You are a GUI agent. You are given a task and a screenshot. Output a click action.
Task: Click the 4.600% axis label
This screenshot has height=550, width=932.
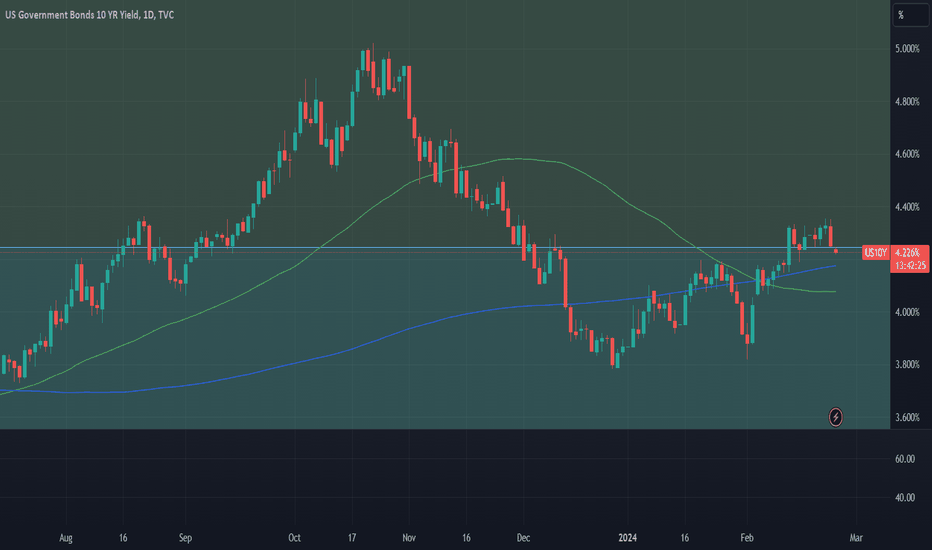tap(907, 154)
